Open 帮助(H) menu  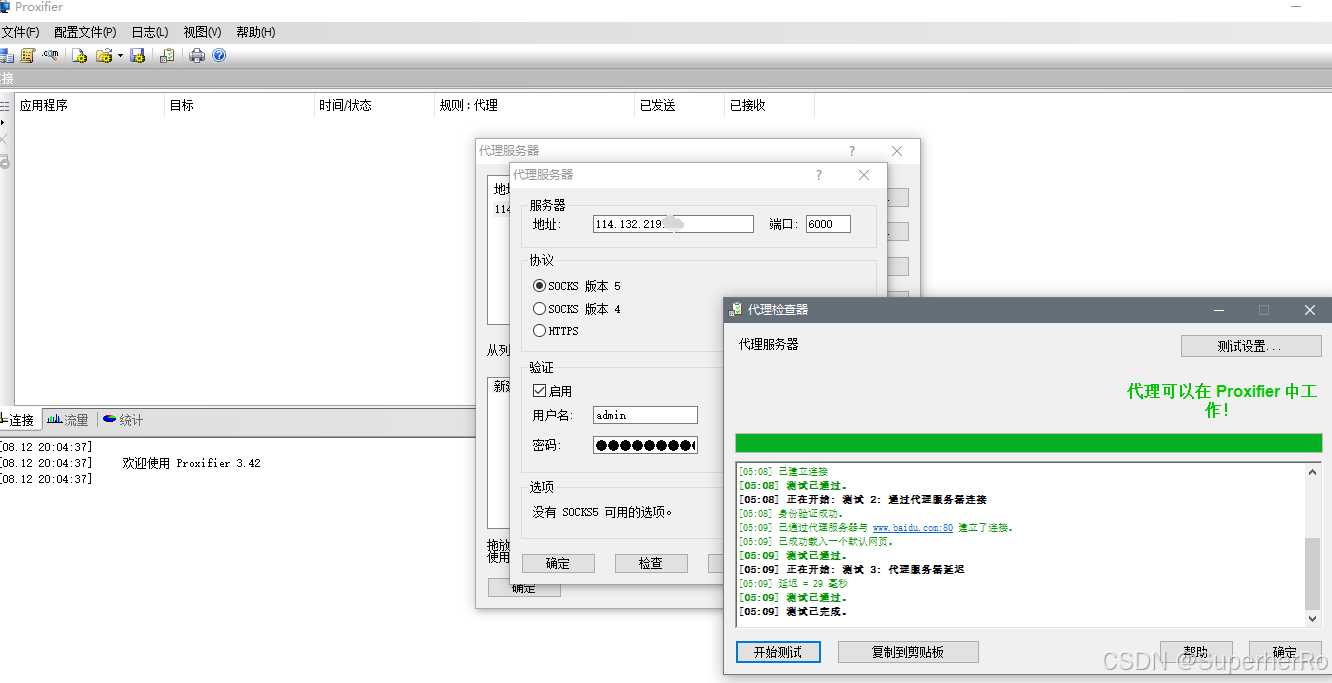pos(256,32)
